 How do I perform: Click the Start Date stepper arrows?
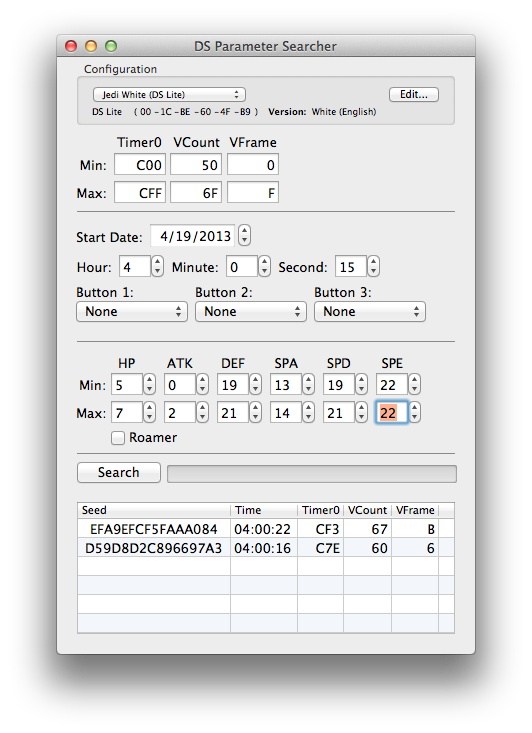[244, 235]
